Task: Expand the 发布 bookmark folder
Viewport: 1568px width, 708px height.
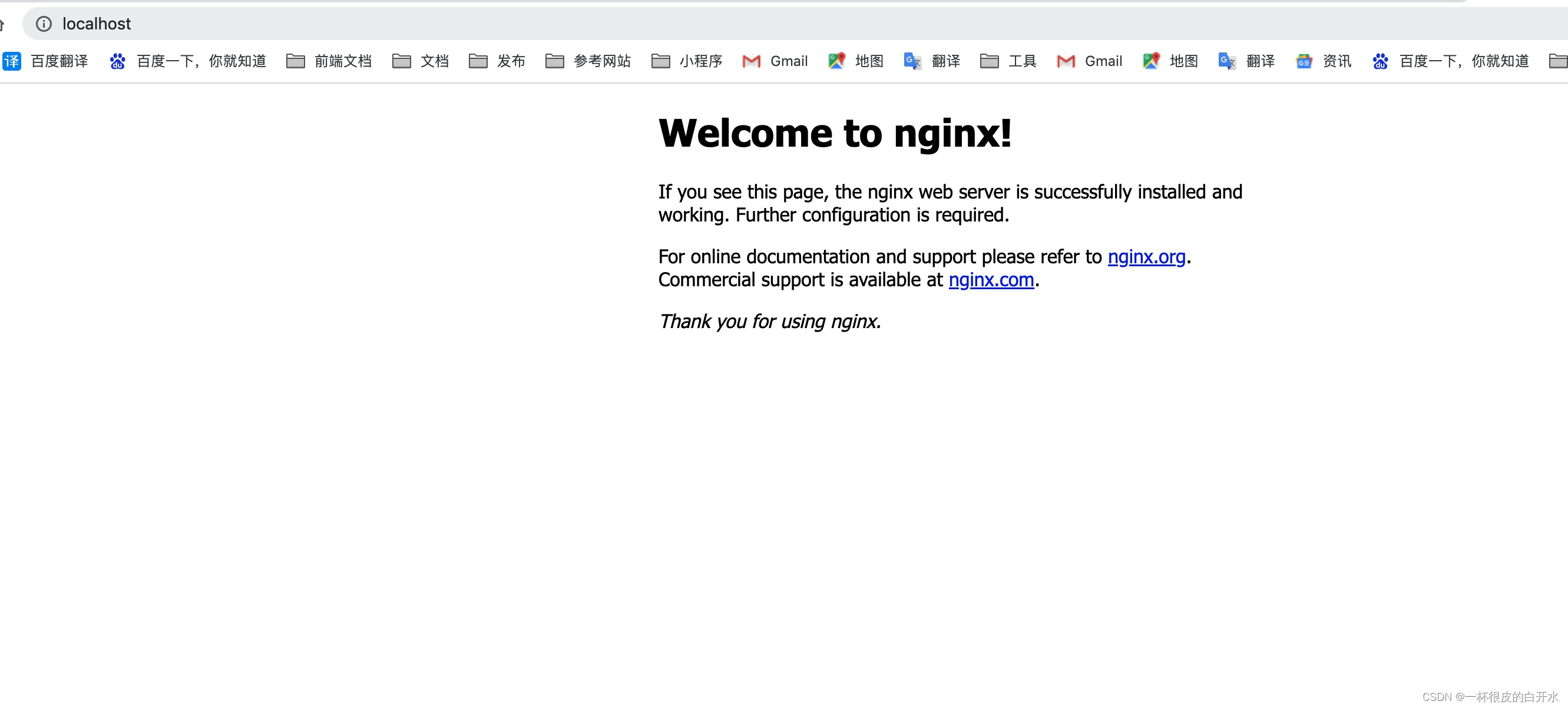Action: tap(478, 61)
